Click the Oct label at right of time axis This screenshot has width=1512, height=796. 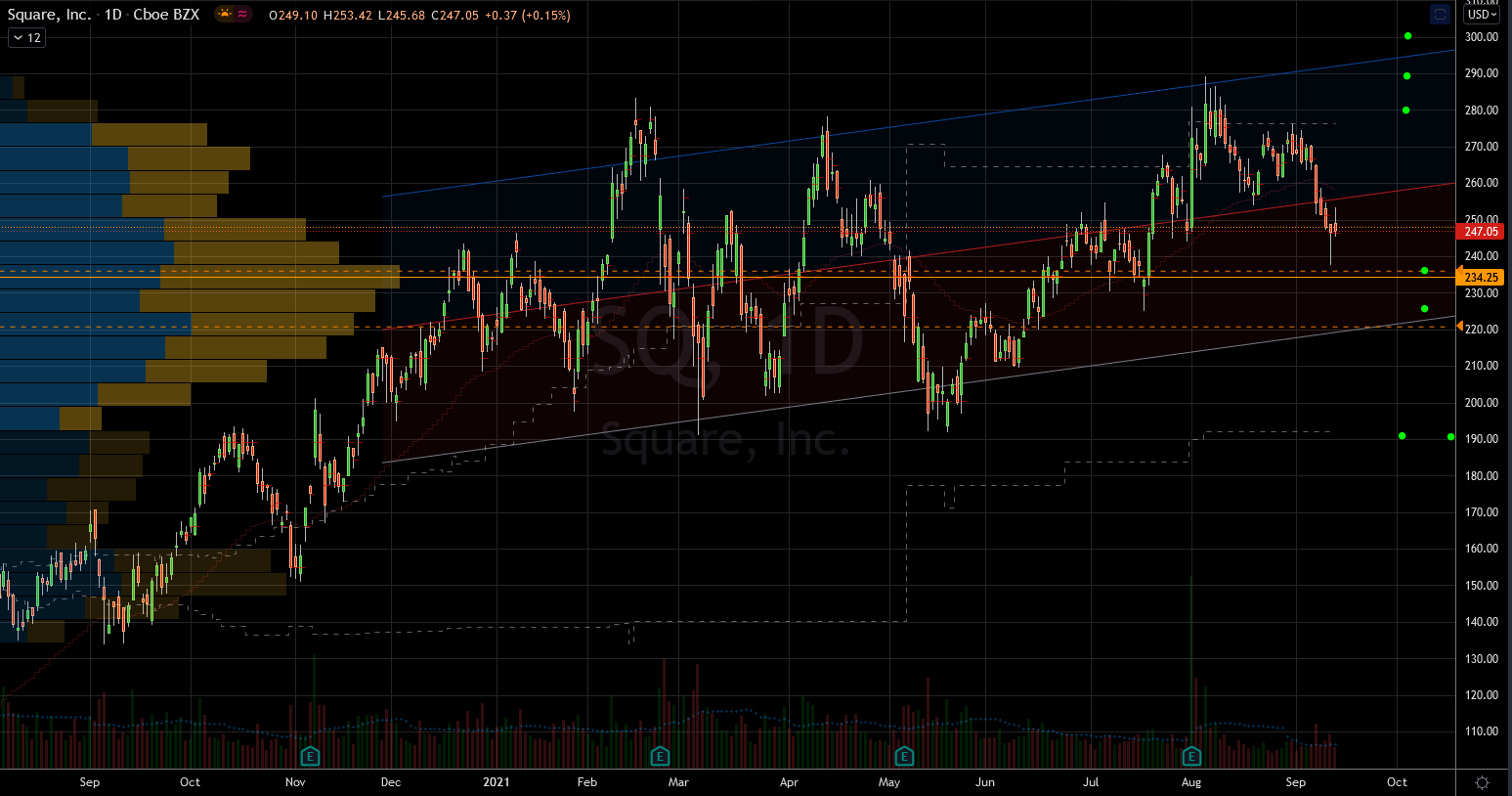tap(1398, 782)
